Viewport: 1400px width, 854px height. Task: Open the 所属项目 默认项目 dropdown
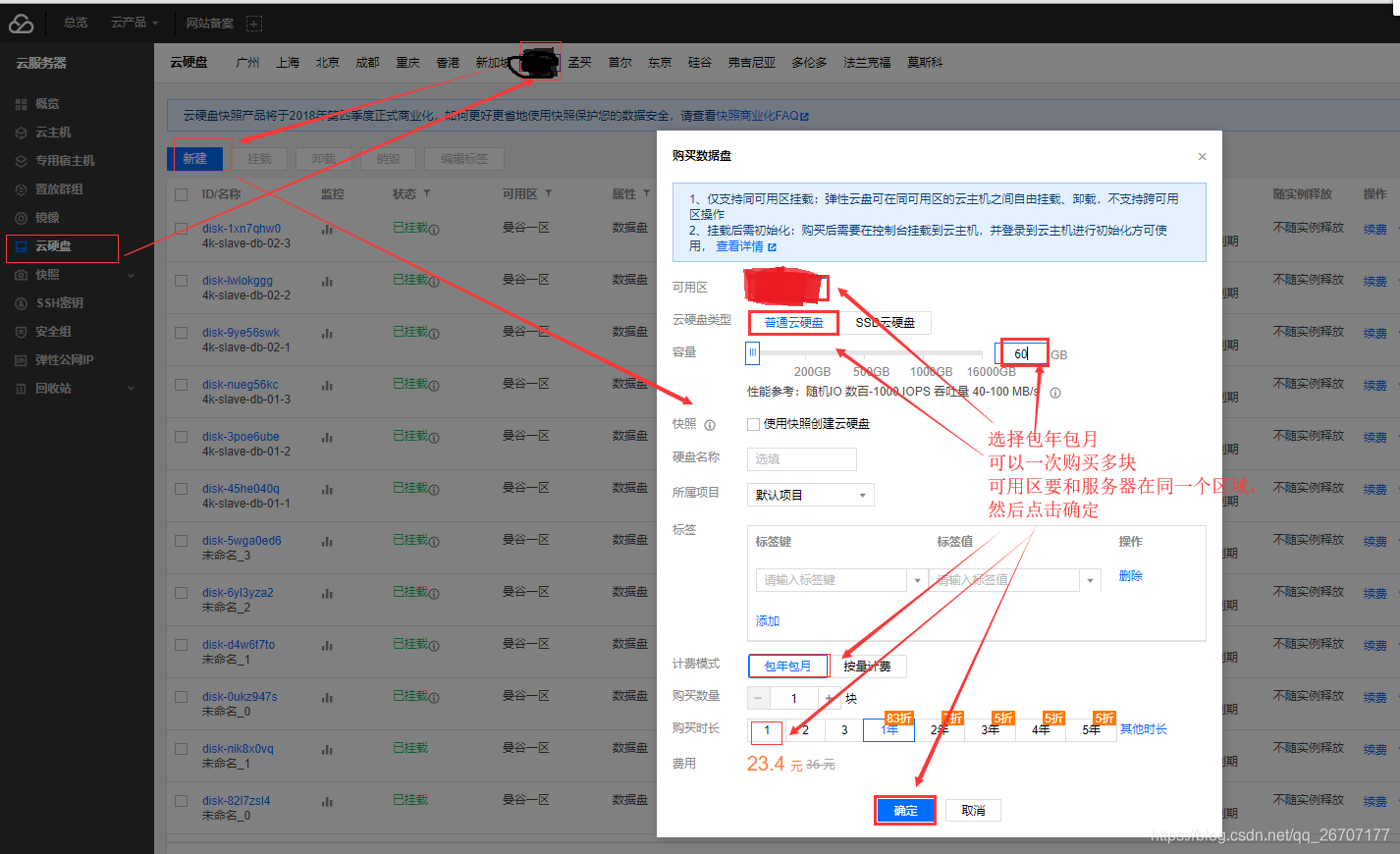point(810,495)
